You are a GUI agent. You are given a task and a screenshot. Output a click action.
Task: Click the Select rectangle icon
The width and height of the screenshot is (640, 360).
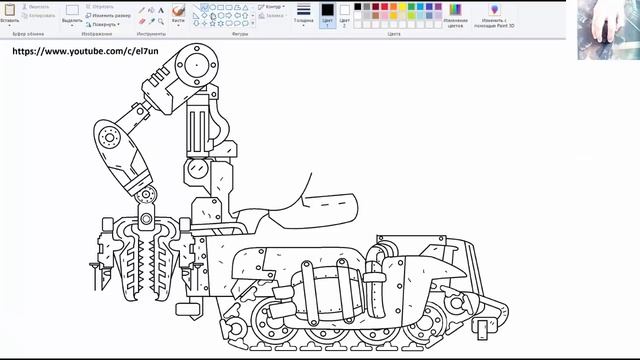point(72,10)
